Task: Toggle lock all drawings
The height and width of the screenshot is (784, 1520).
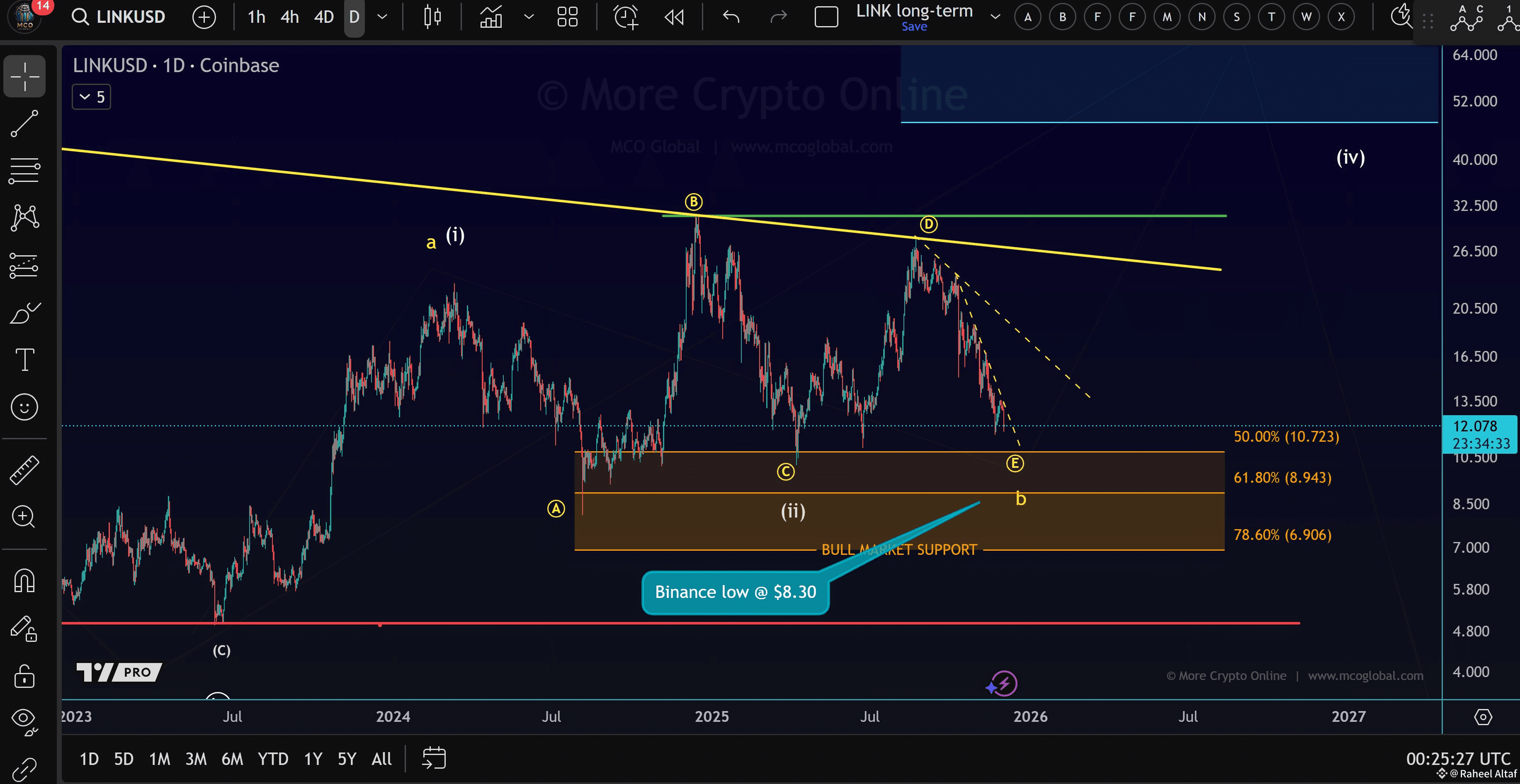Action: click(x=24, y=677)
